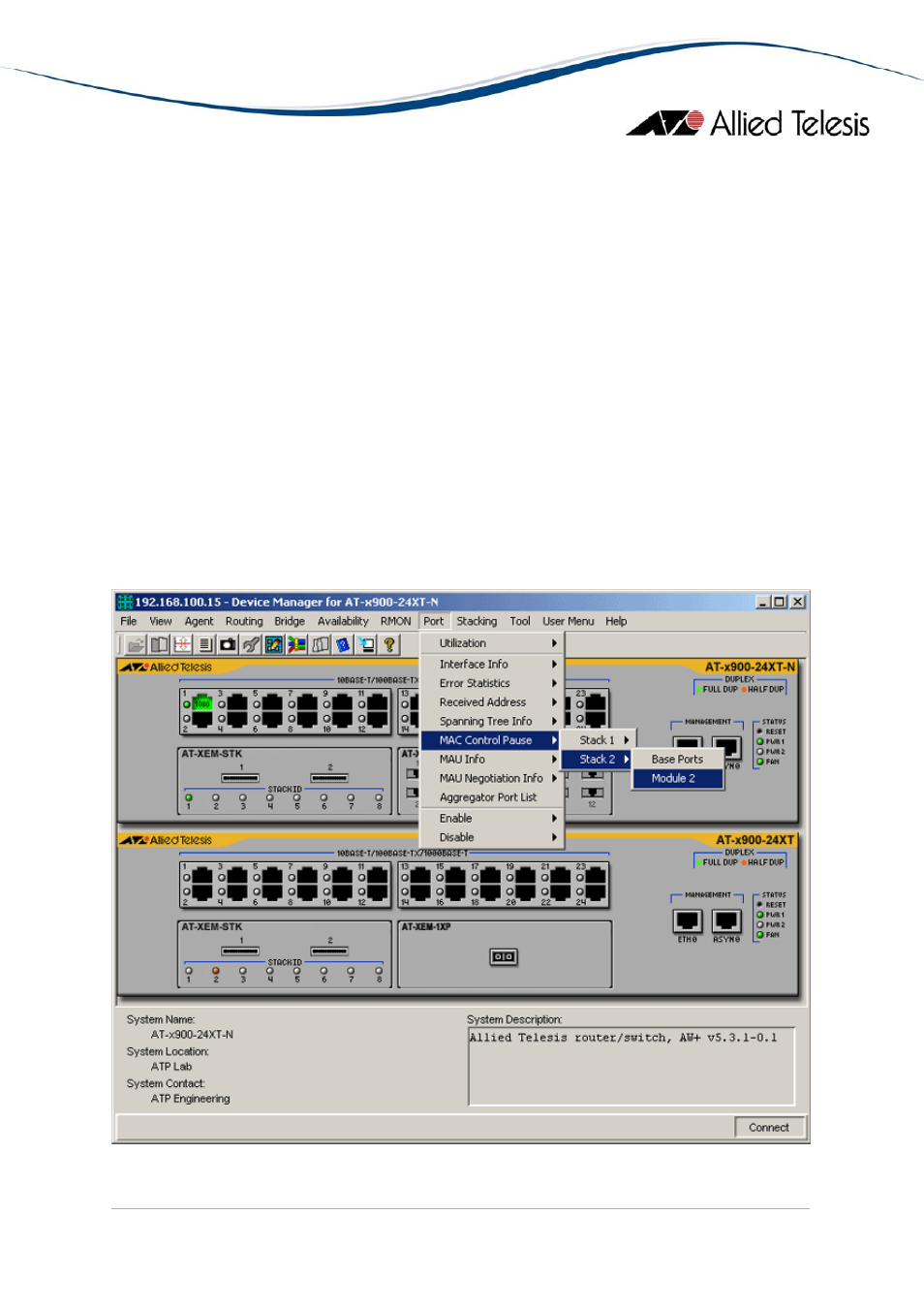
Task: Expand the Disable submenu
Action: point(492,837)
